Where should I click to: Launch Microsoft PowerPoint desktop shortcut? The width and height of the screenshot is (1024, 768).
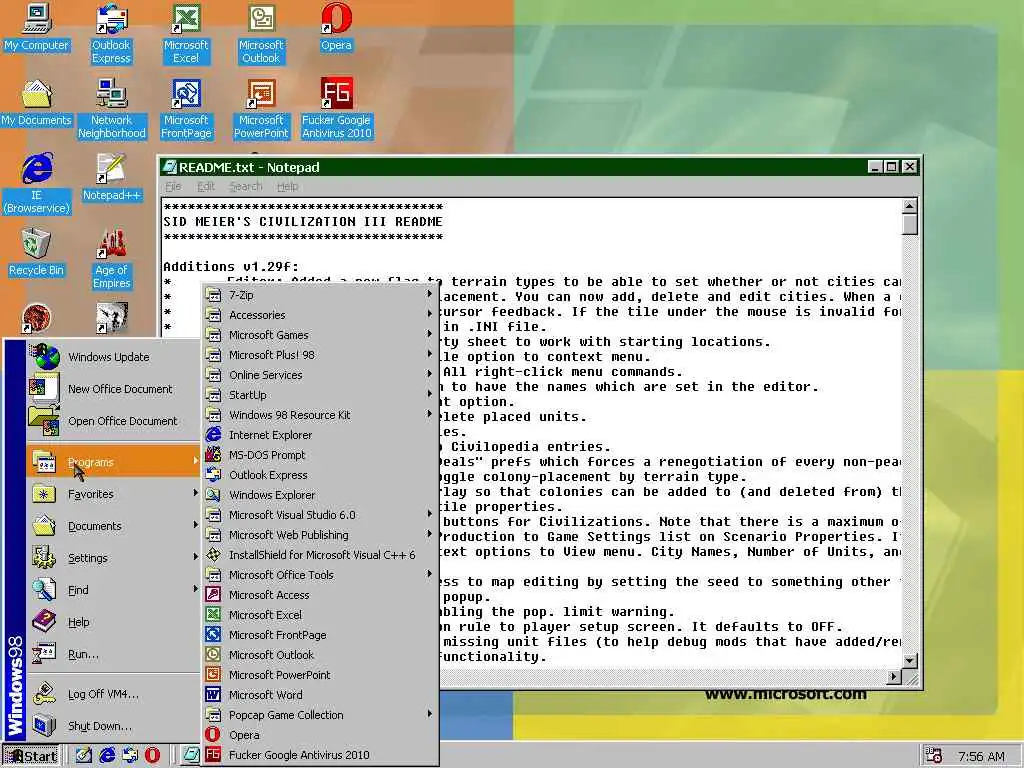(x=261, y=109)
